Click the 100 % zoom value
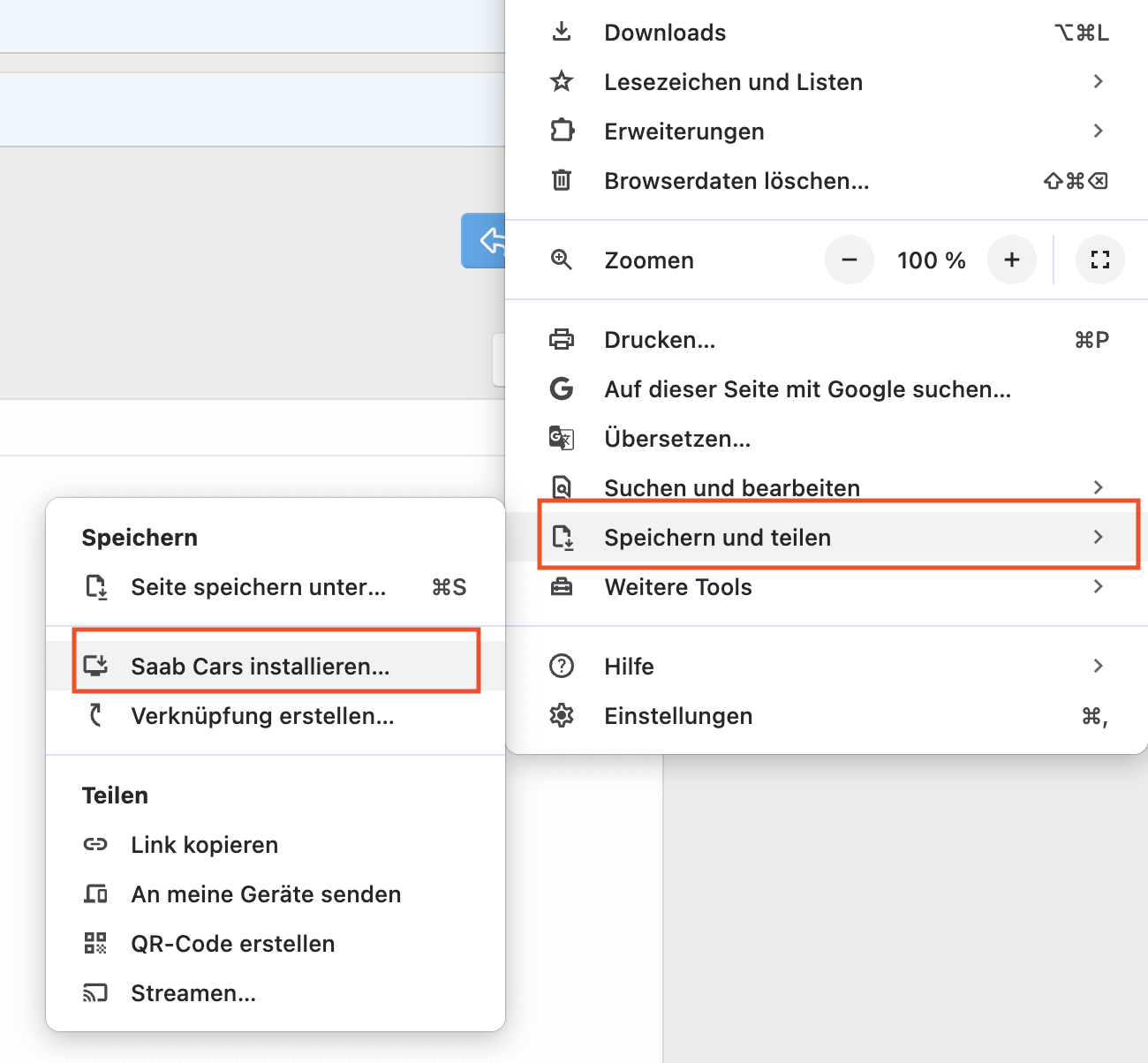The image size is (1148, 1063). pos(931,260)
